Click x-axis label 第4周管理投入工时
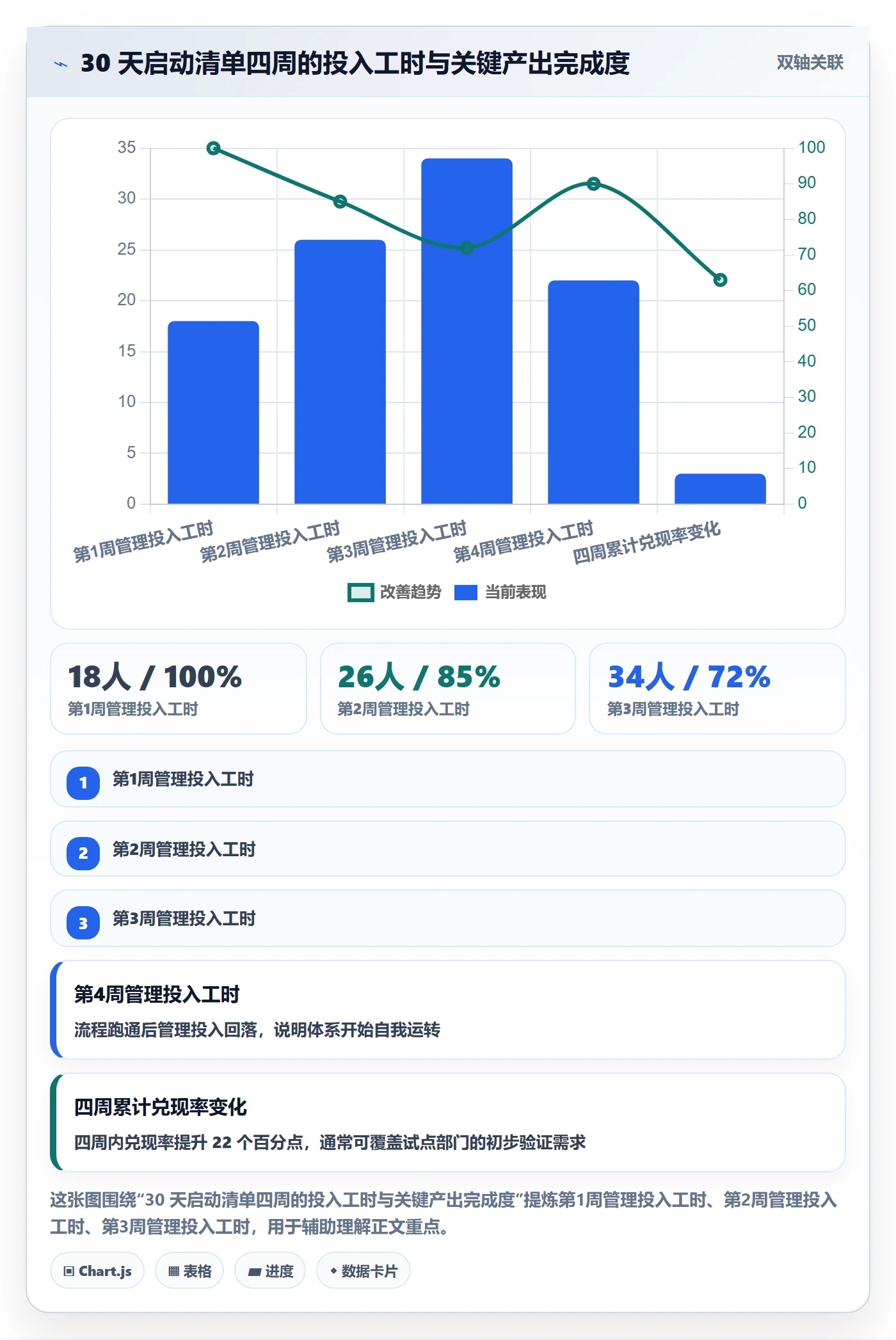Image resolution: width=896 pixels, height=1340 pixels. pyautogui.click(x=524, y=541)
